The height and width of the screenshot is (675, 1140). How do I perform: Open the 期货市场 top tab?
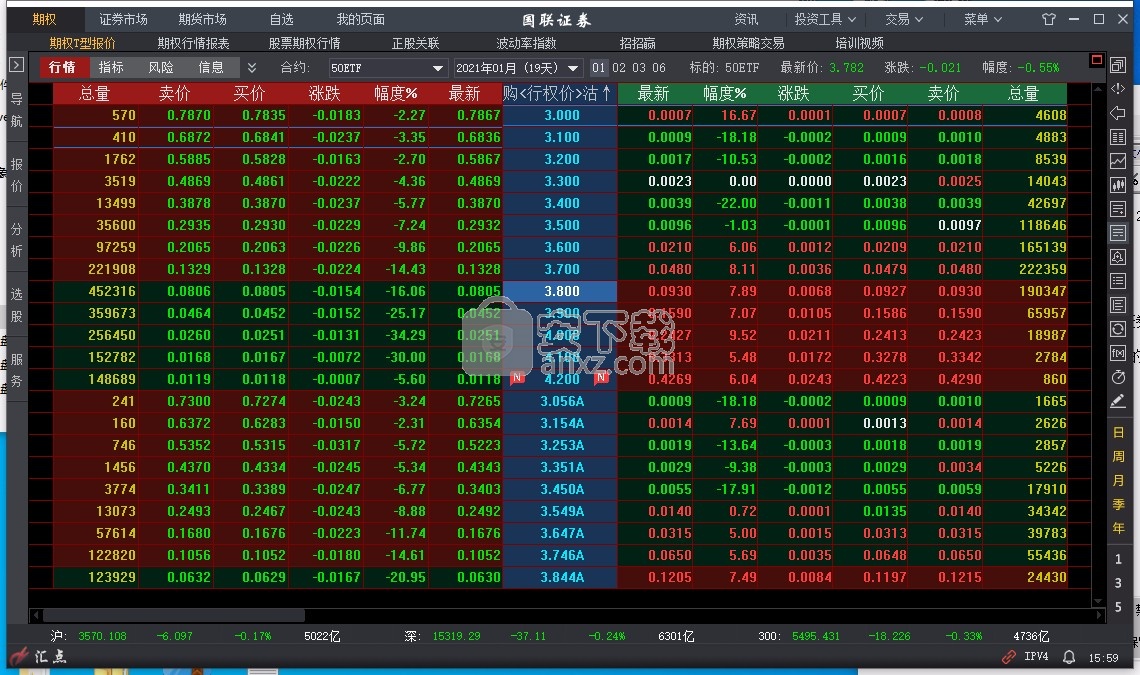(x=202, y=19)
